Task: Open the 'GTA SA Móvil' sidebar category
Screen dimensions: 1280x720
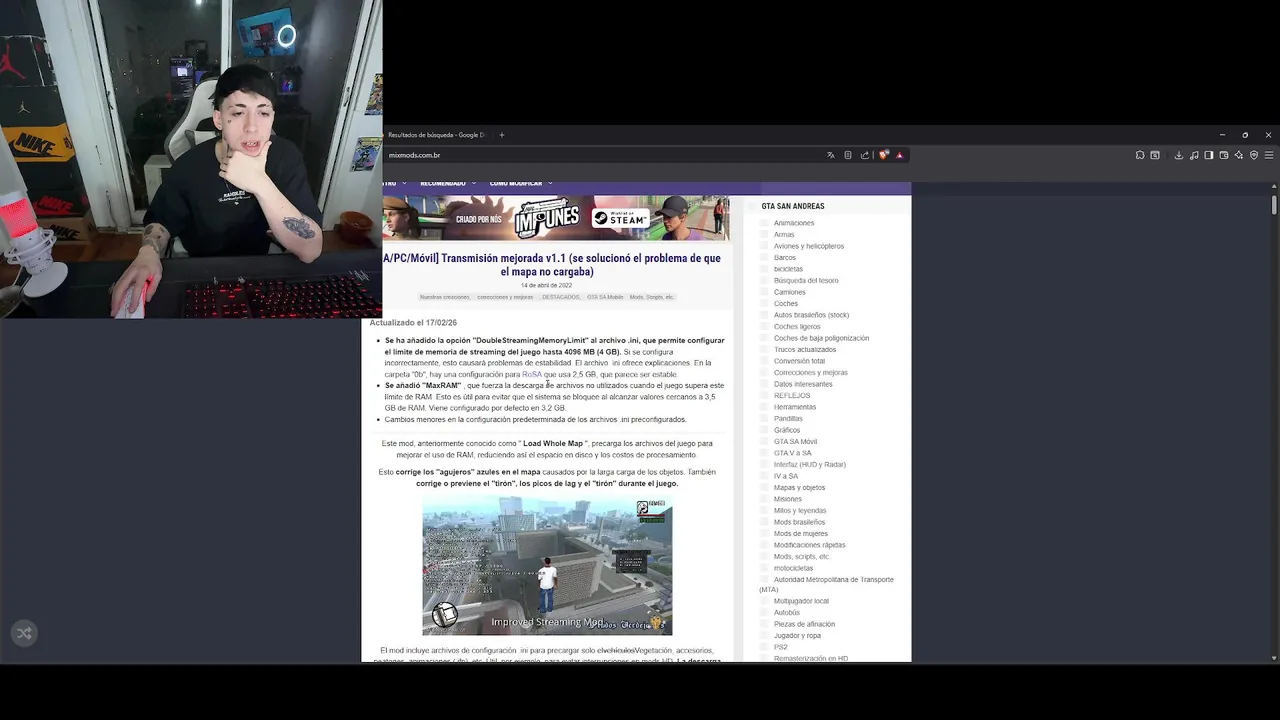Action: click(795, 442)
